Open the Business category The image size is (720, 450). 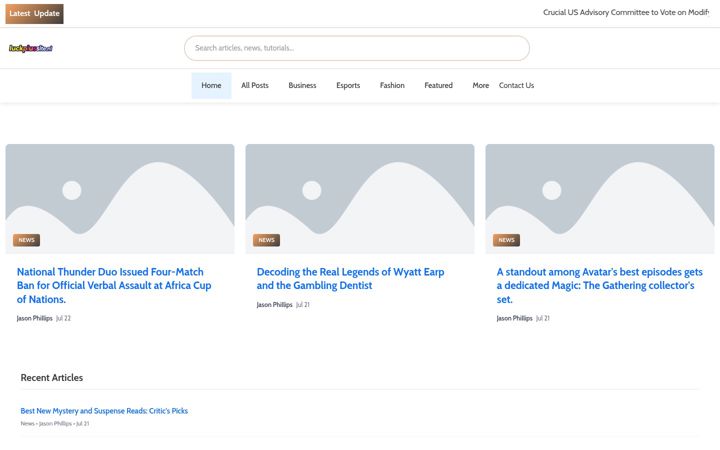[x=302, y=85]
